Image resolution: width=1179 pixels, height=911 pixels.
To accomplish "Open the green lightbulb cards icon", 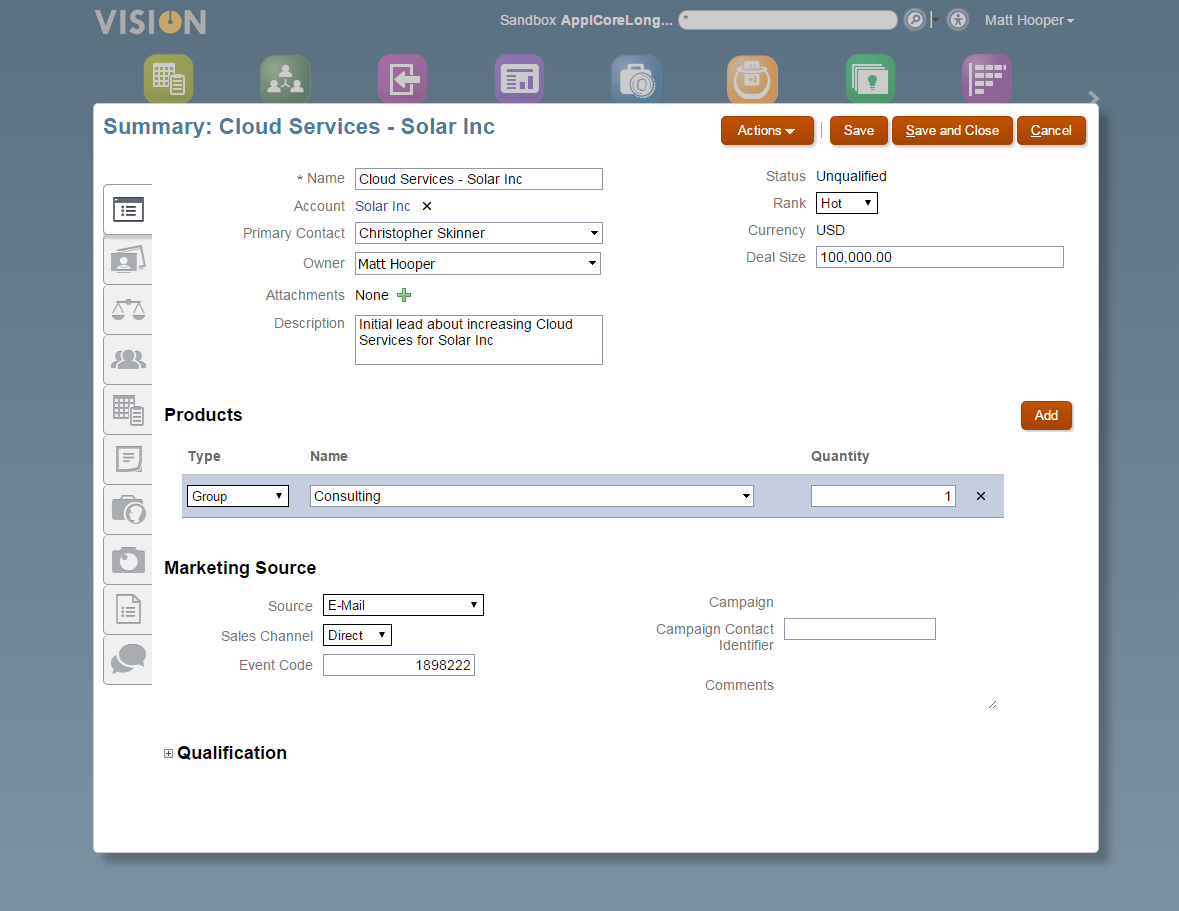I will [x=871, y=78].
